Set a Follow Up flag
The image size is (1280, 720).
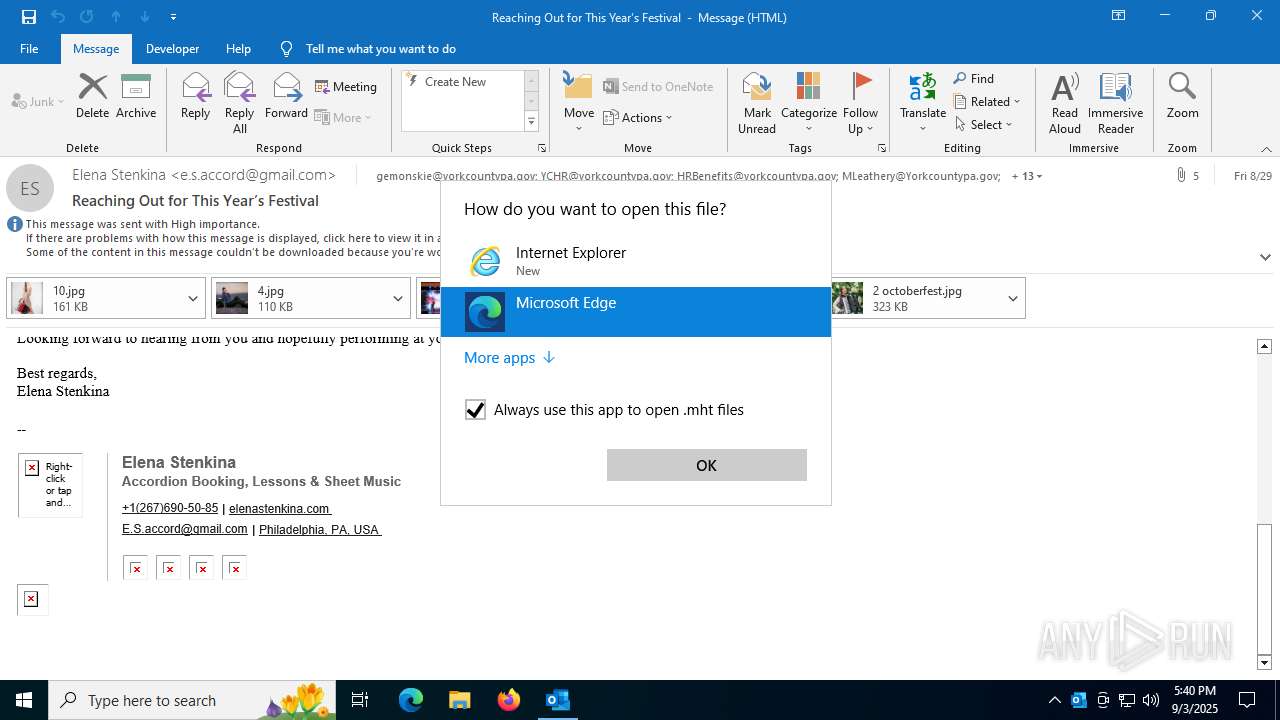tap(860, 103)
